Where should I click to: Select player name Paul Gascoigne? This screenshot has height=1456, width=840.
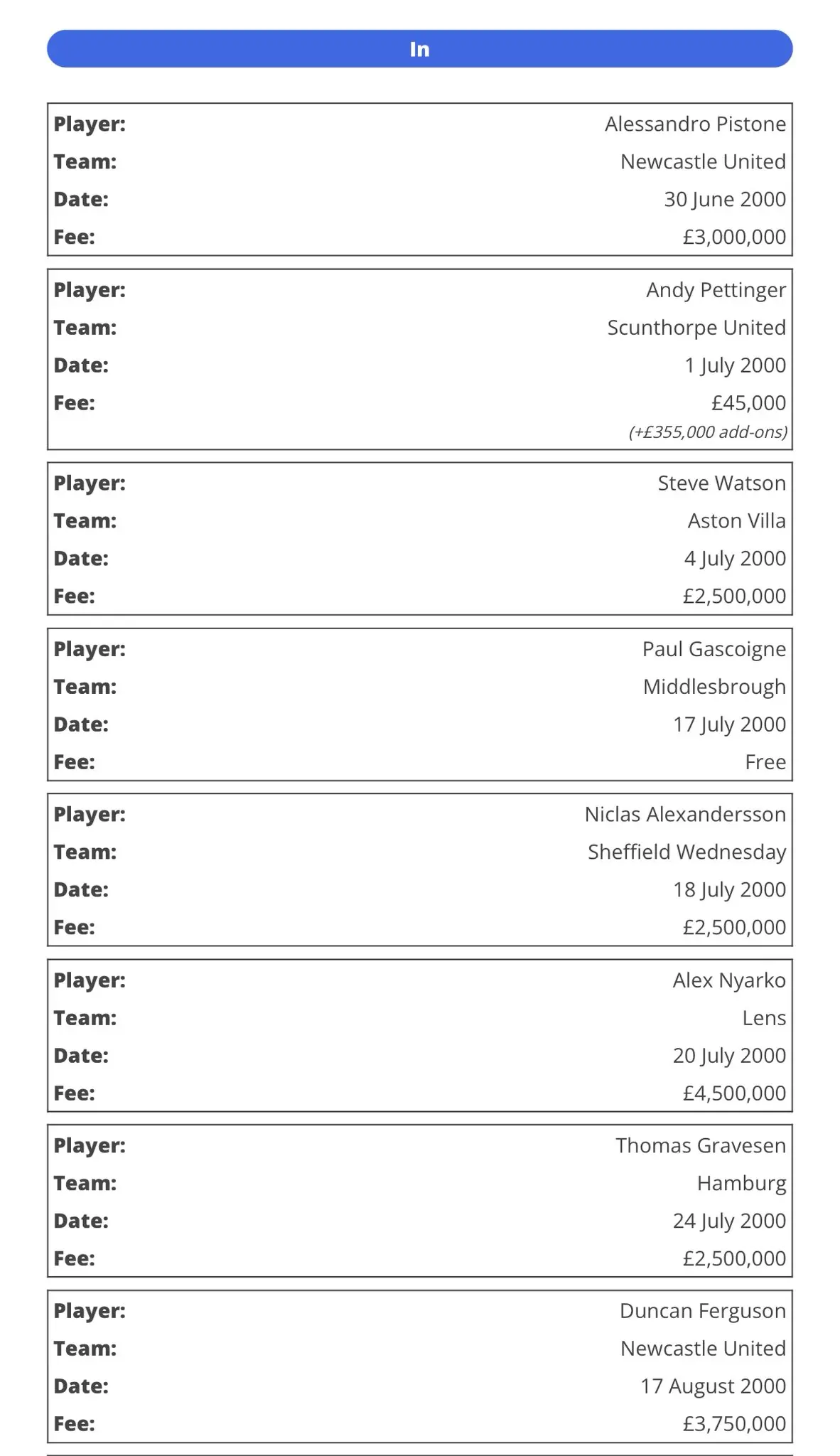coord(714,648)
